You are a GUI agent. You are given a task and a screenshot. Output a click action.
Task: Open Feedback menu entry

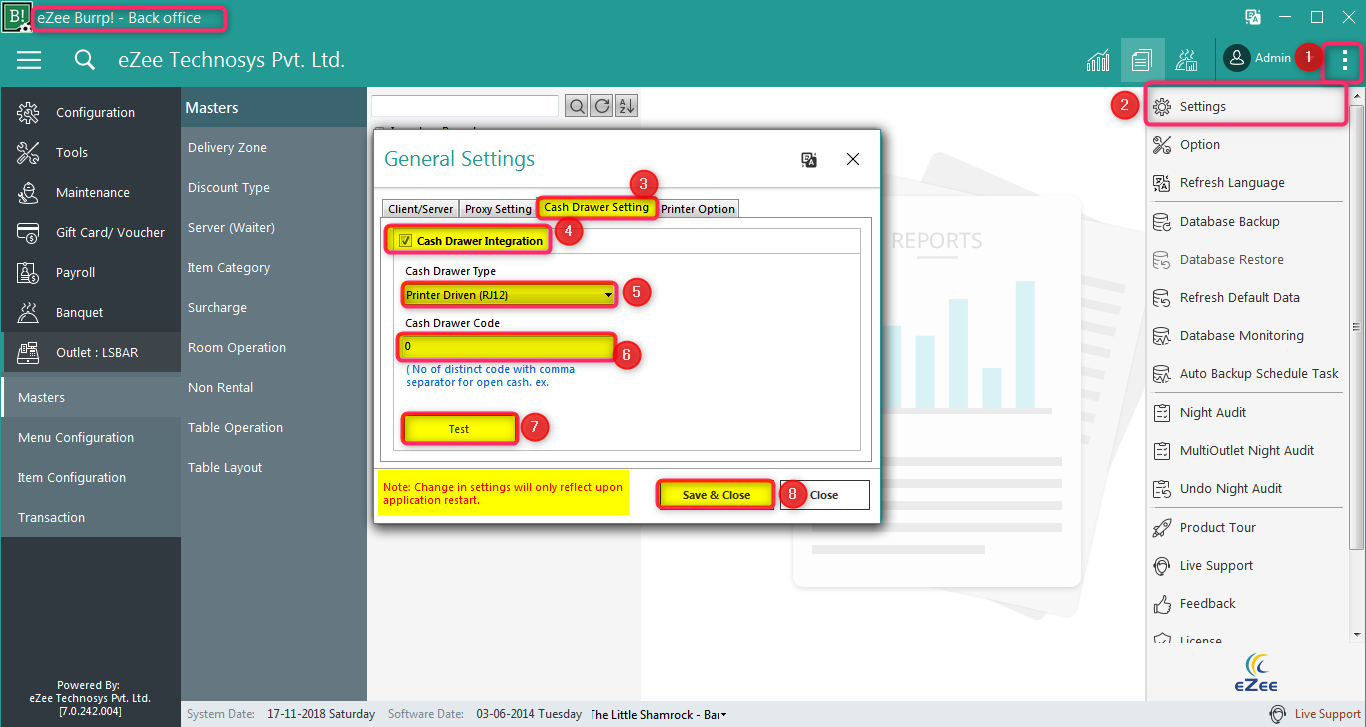click(x=1246, y=603)
